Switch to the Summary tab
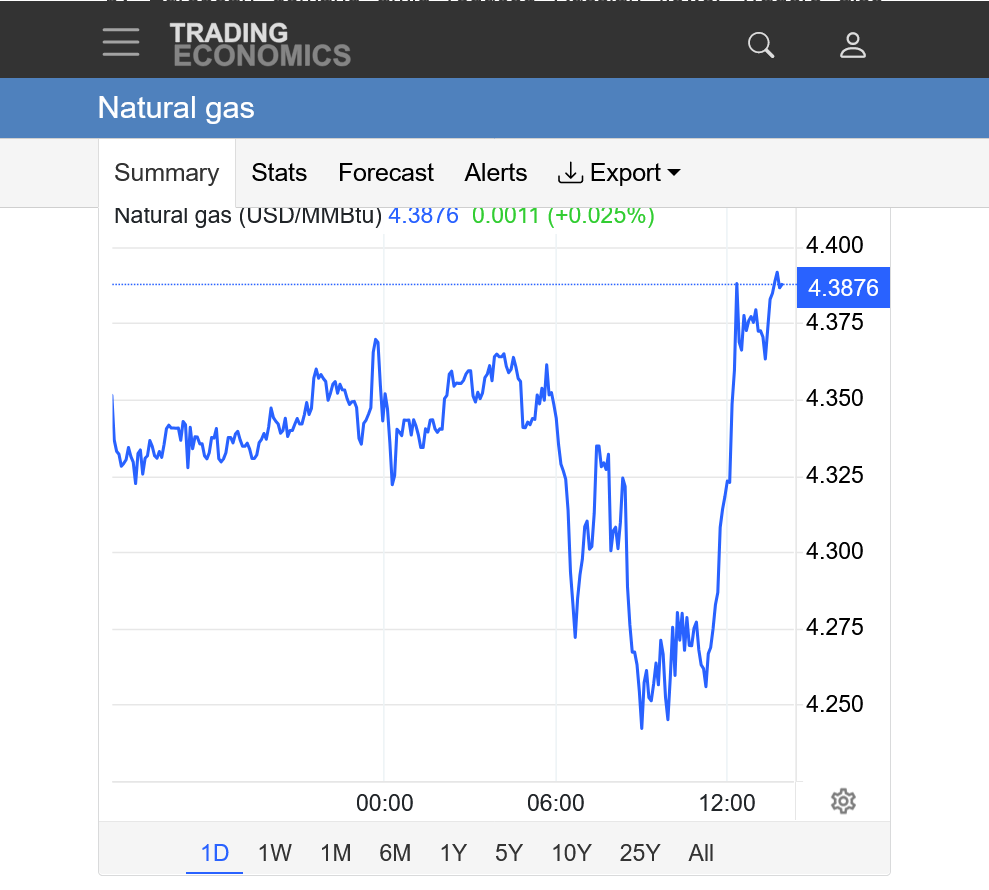Image resolution: width=989 pixels, height=890 pixels. [x=167, y=173]
